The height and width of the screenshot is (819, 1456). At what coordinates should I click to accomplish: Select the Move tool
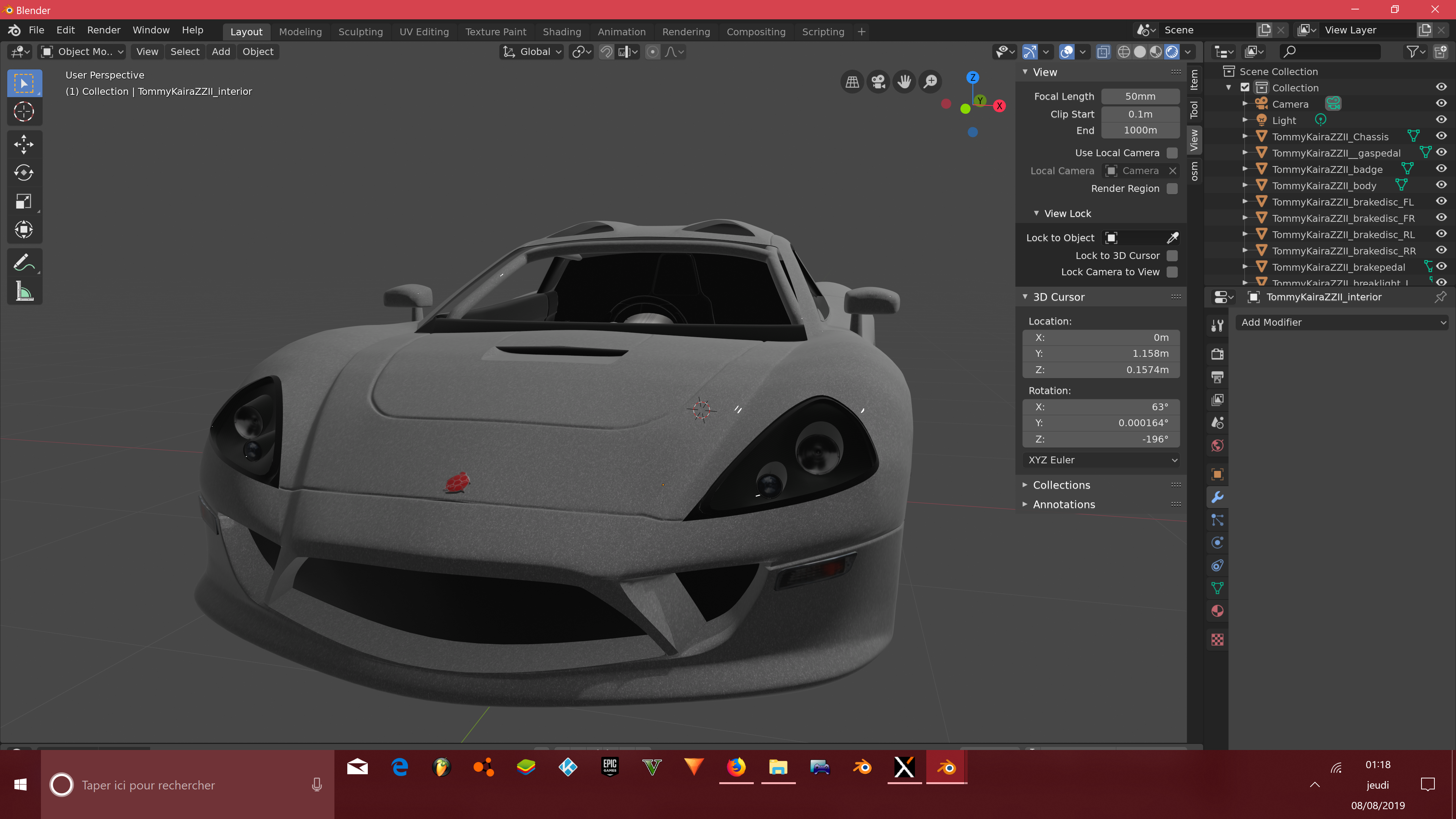pyautogui.click(x=24, y=145)
